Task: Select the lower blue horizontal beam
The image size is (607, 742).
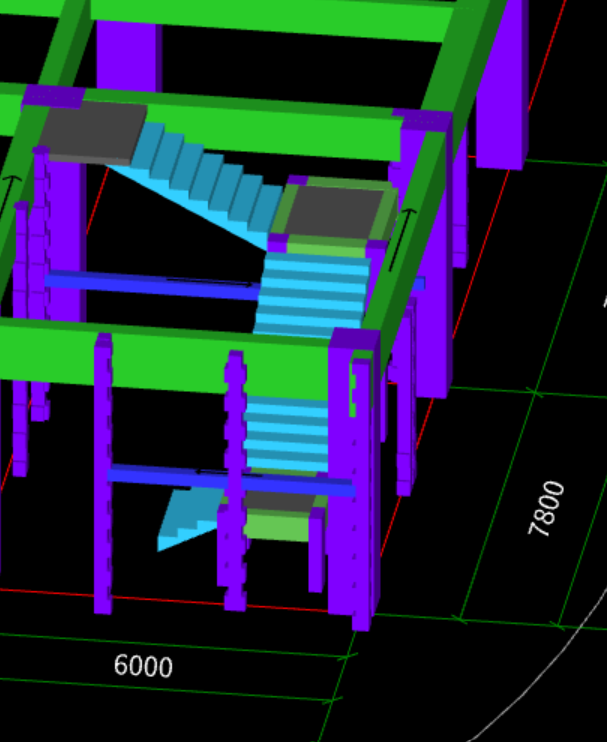Action: click(232, 480)
